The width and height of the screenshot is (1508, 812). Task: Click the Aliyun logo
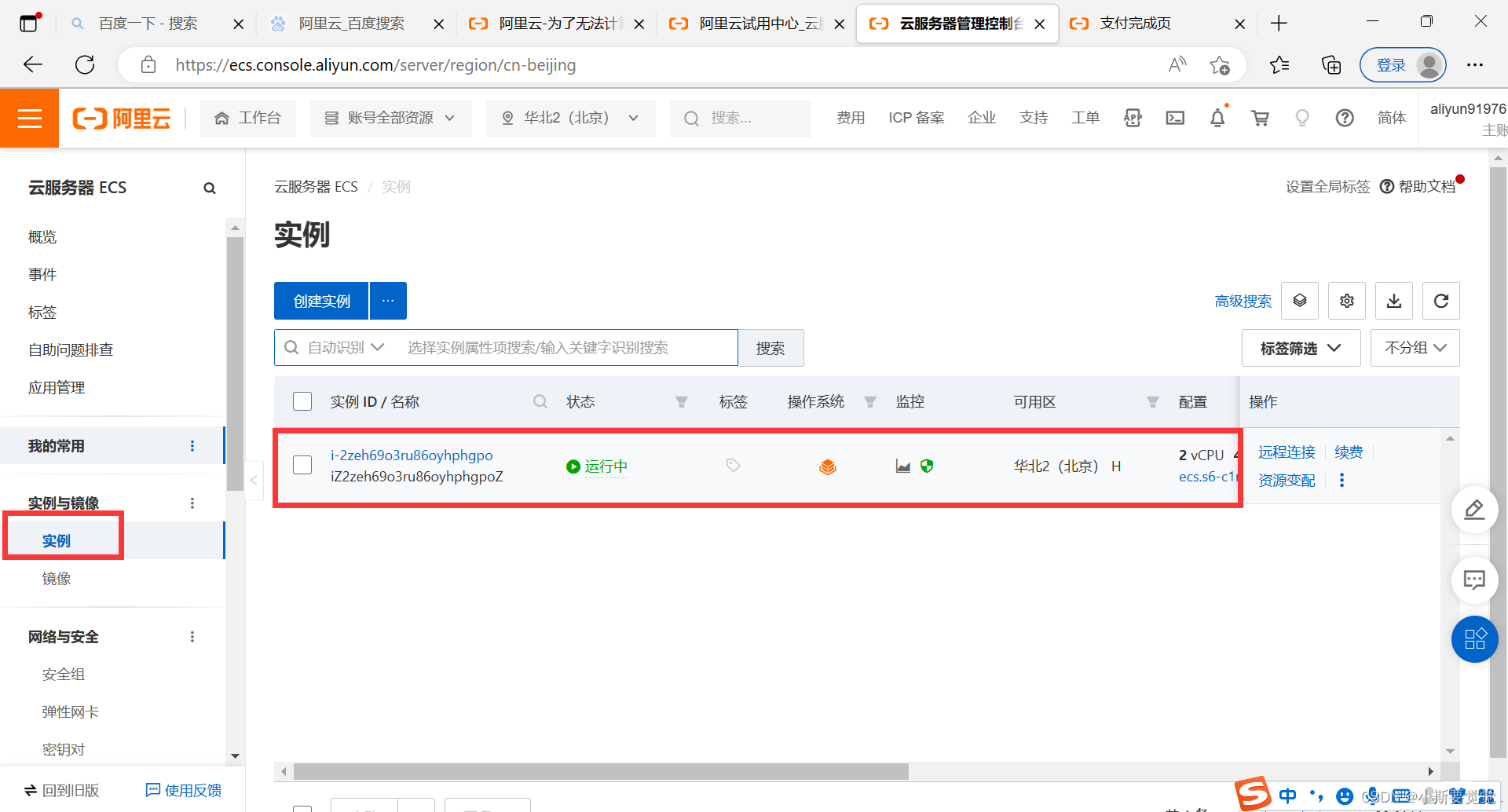point(122,118)
